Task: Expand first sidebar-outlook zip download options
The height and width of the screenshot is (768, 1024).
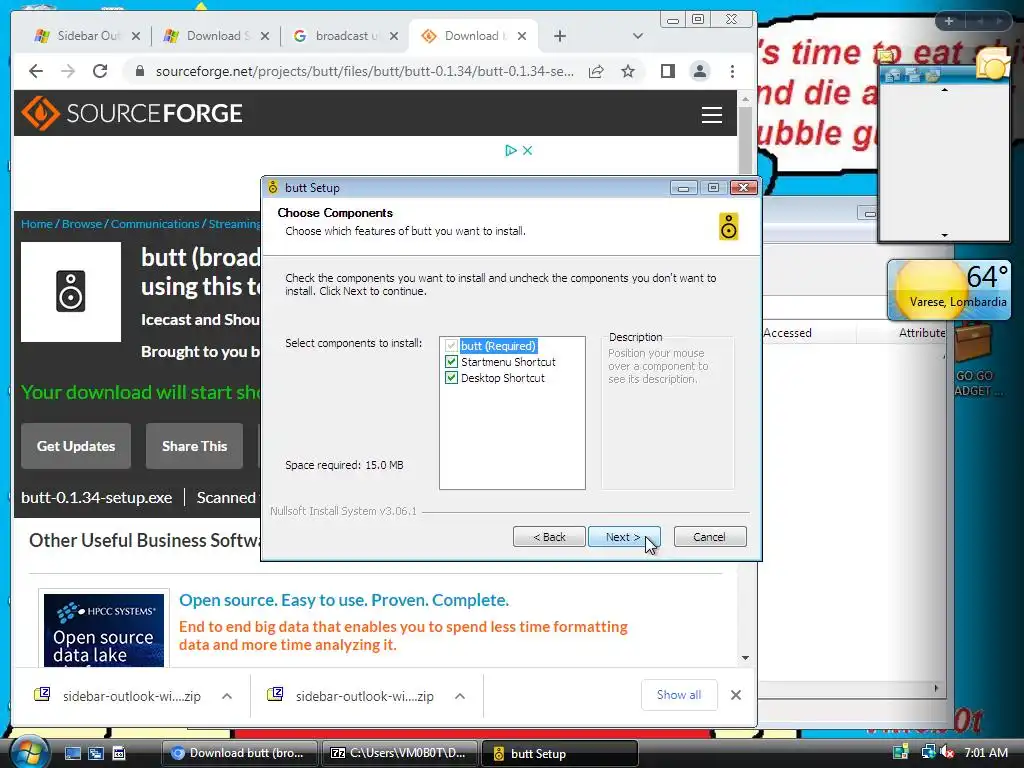Action: (227, 696)
